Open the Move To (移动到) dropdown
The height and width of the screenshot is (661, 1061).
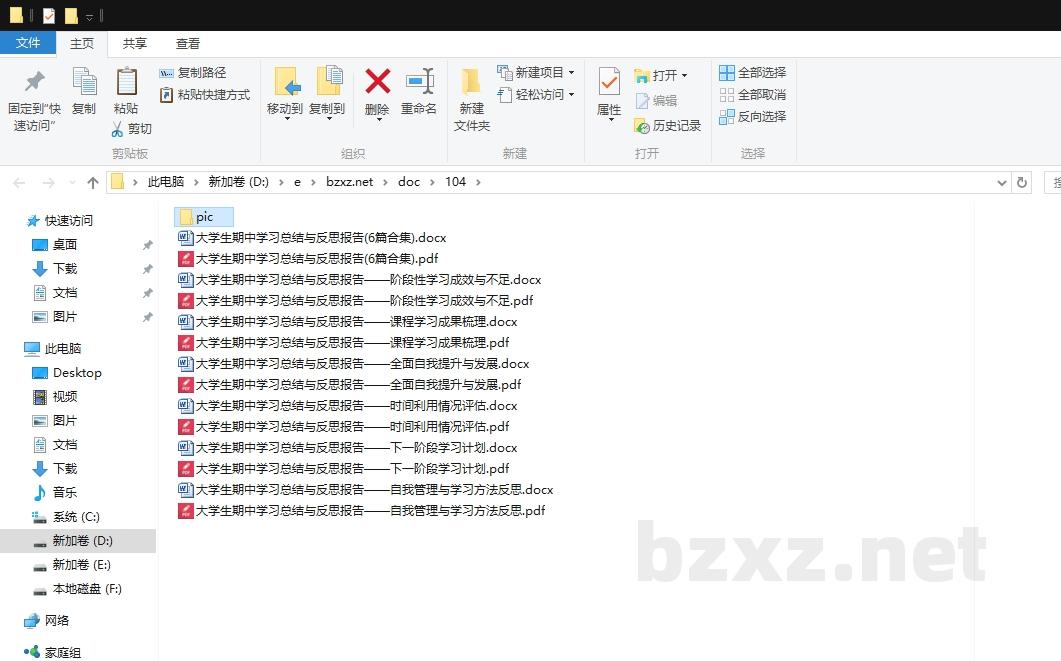point(285,117)
